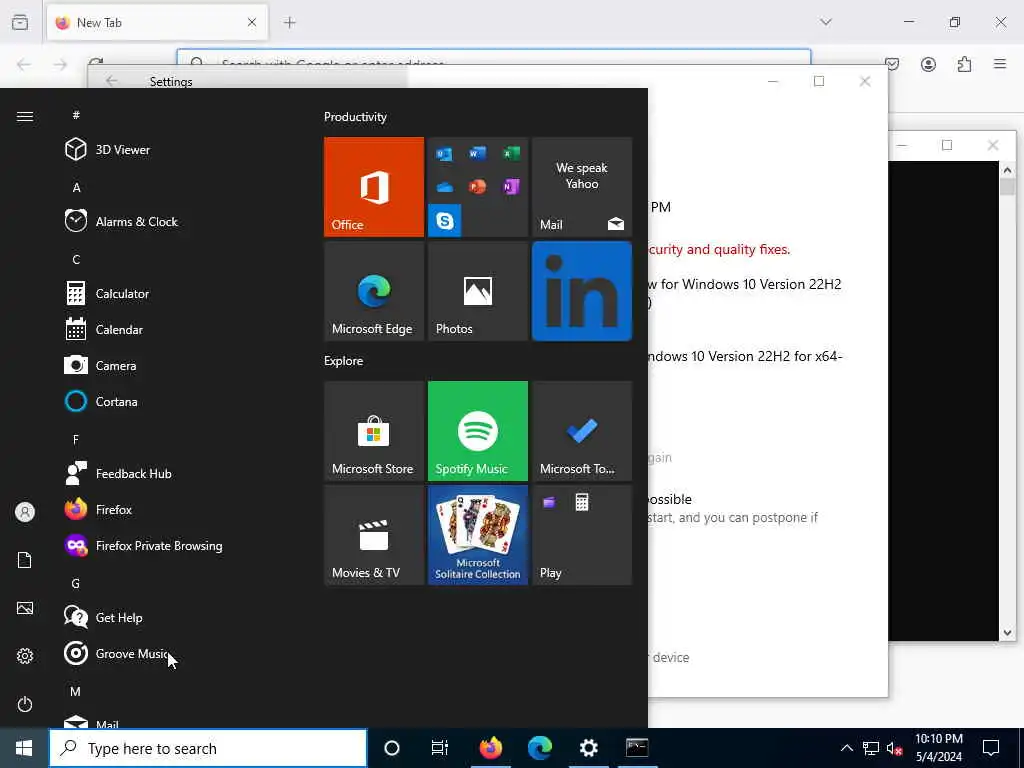
Task: Select the Productivity group title
Action: pyautogui.click(x=355, y=117)
